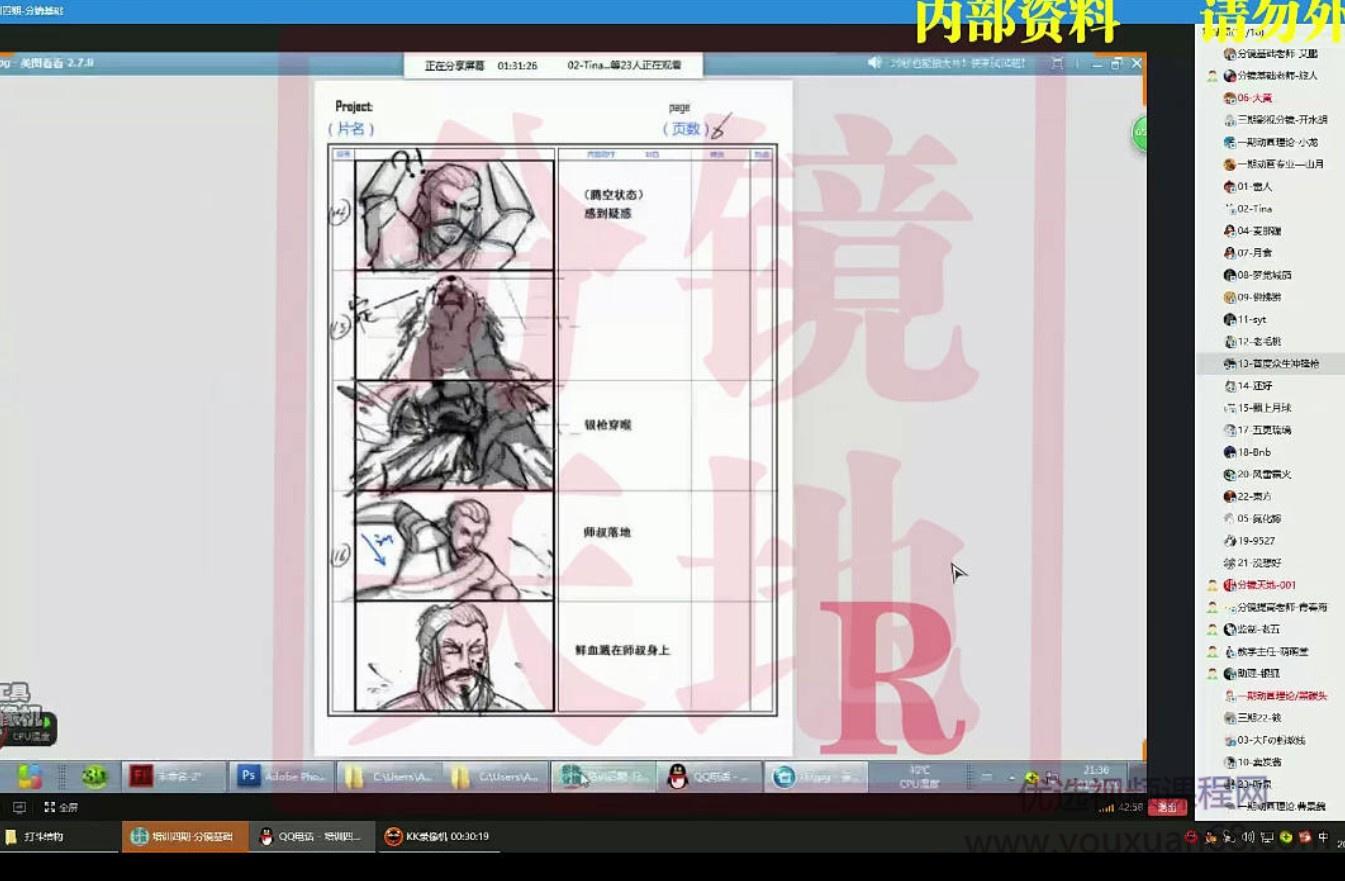
Task: Click the storyboard panel of the bearded man
Action: [454, 656]
